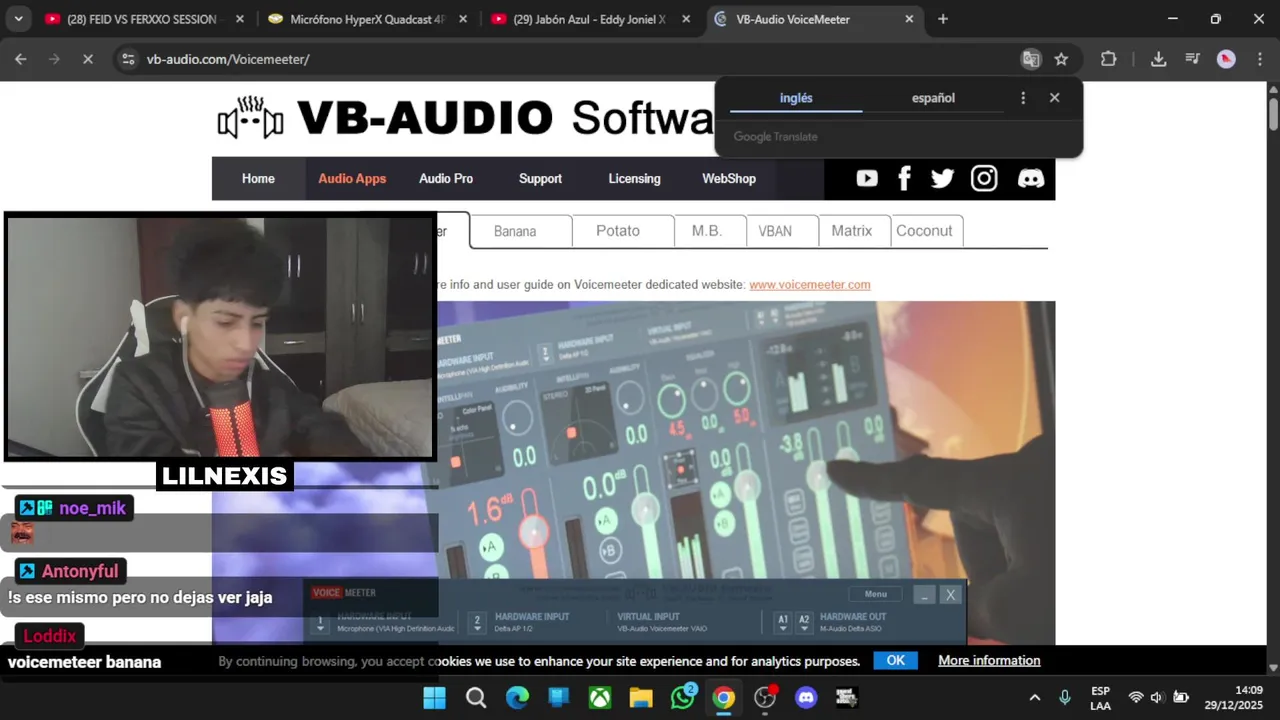Select español in Google Translate popup

(x=933, y=98)
